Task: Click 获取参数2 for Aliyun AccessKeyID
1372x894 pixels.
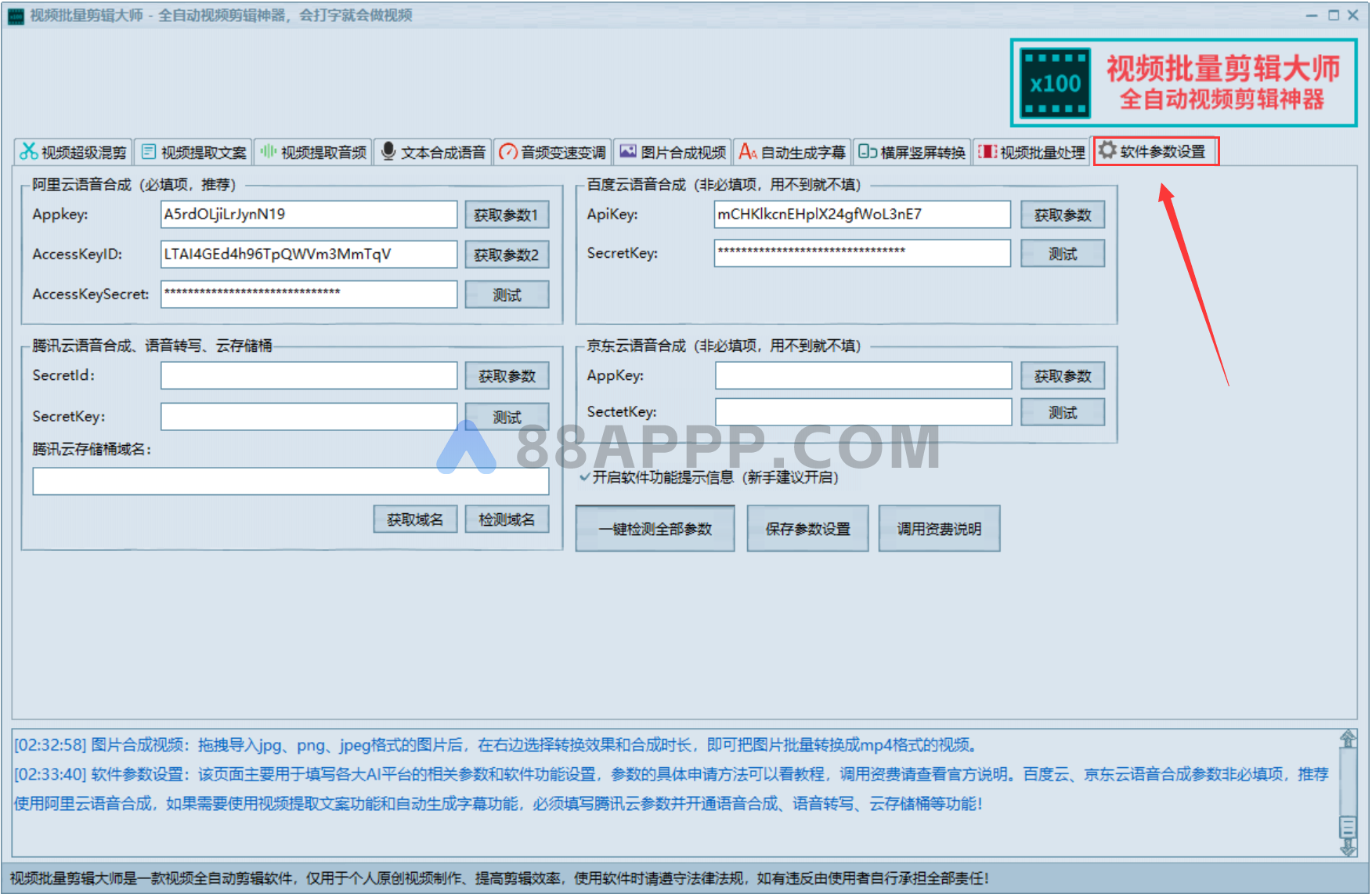Action: [x=507, y=255]
